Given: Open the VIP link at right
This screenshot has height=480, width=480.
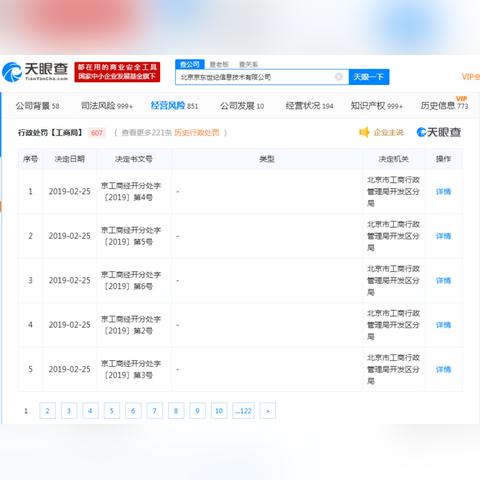Looking at the screenshot, I should [x=471, y=77].
